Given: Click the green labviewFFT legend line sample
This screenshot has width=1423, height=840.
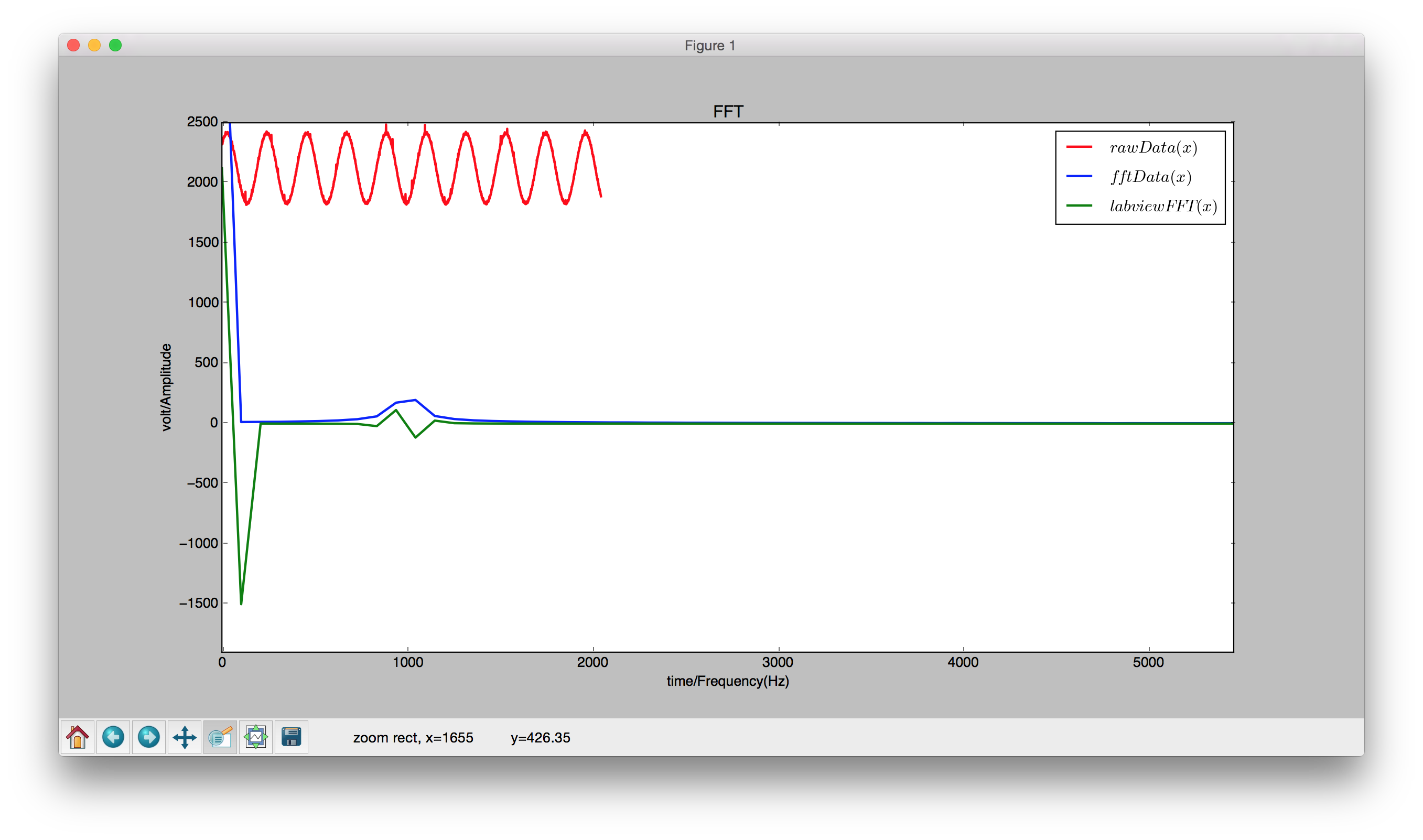Looking at the screenshot, I should 1080,206.
